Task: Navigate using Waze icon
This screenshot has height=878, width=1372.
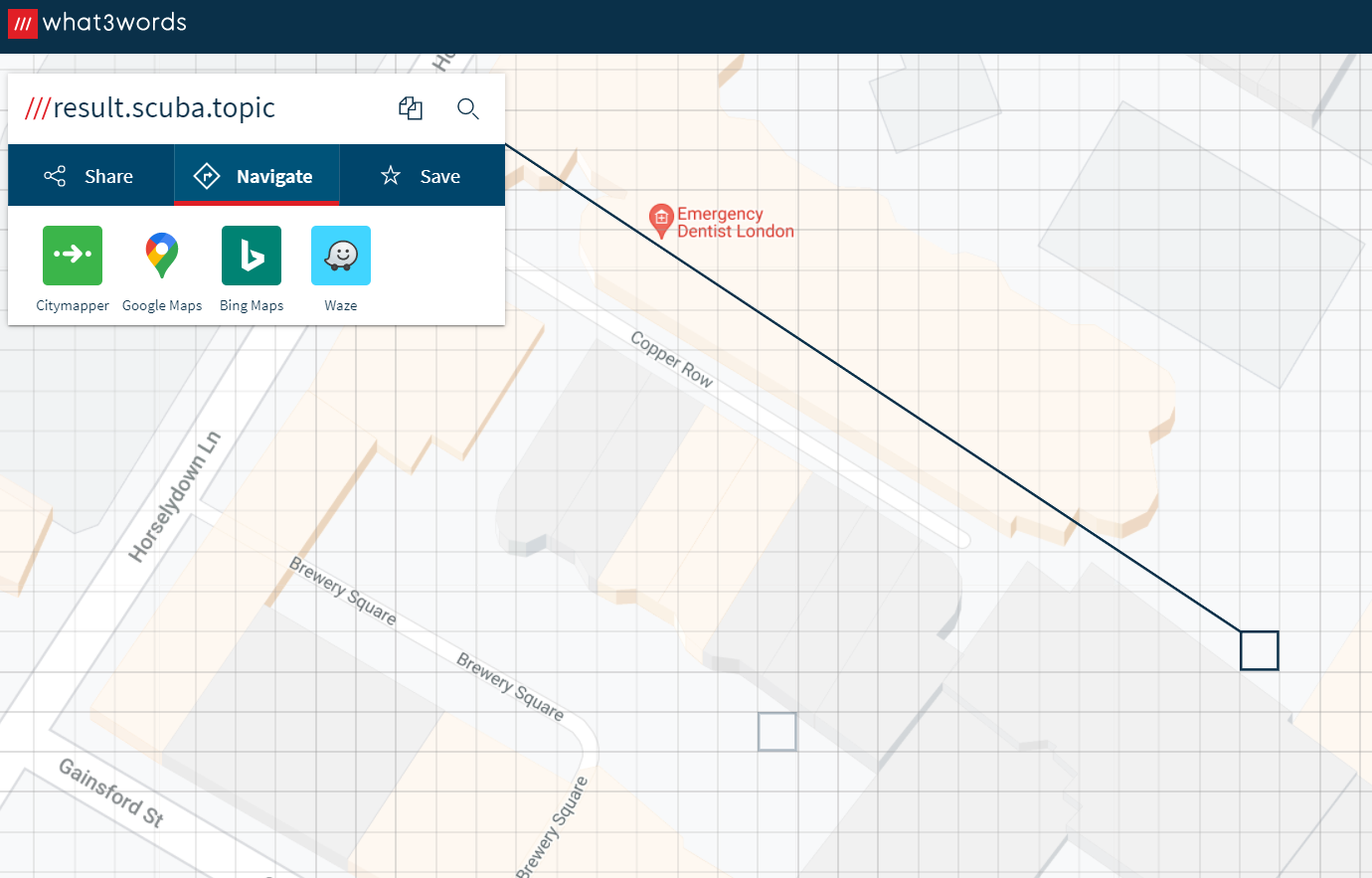Action: pyautogui.click(x=341, y=256)
